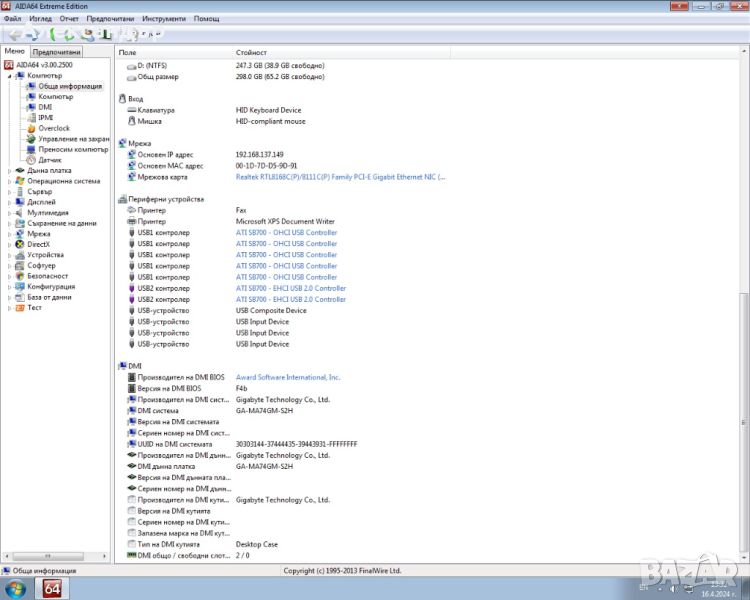Expand the Мрежа tree node
Screen dimensions: 750x600
(x=10, y=234)
